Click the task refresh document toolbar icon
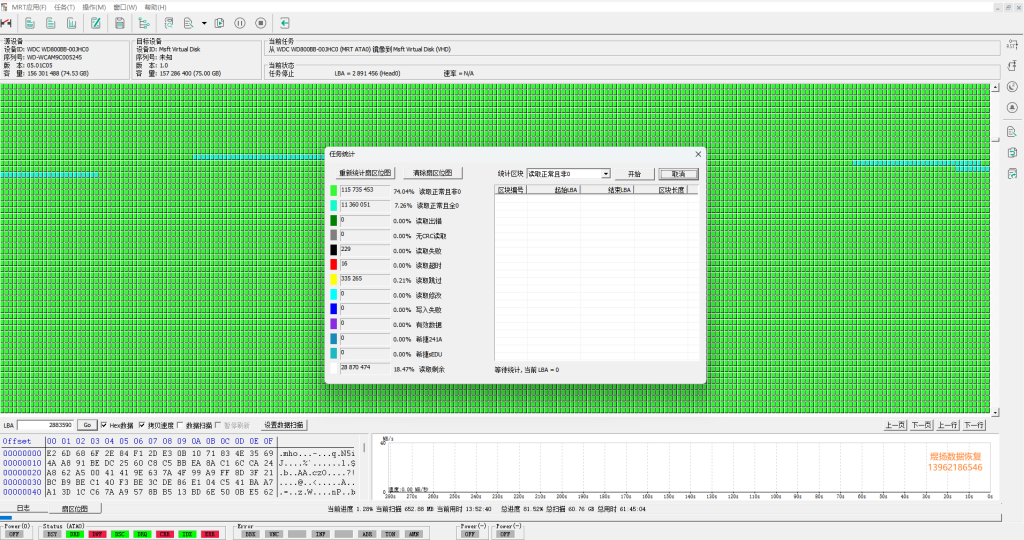 tap(168, 23)
